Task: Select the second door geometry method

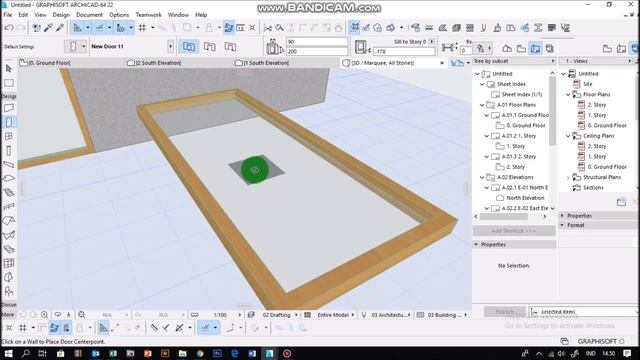Action: [210, 47]
